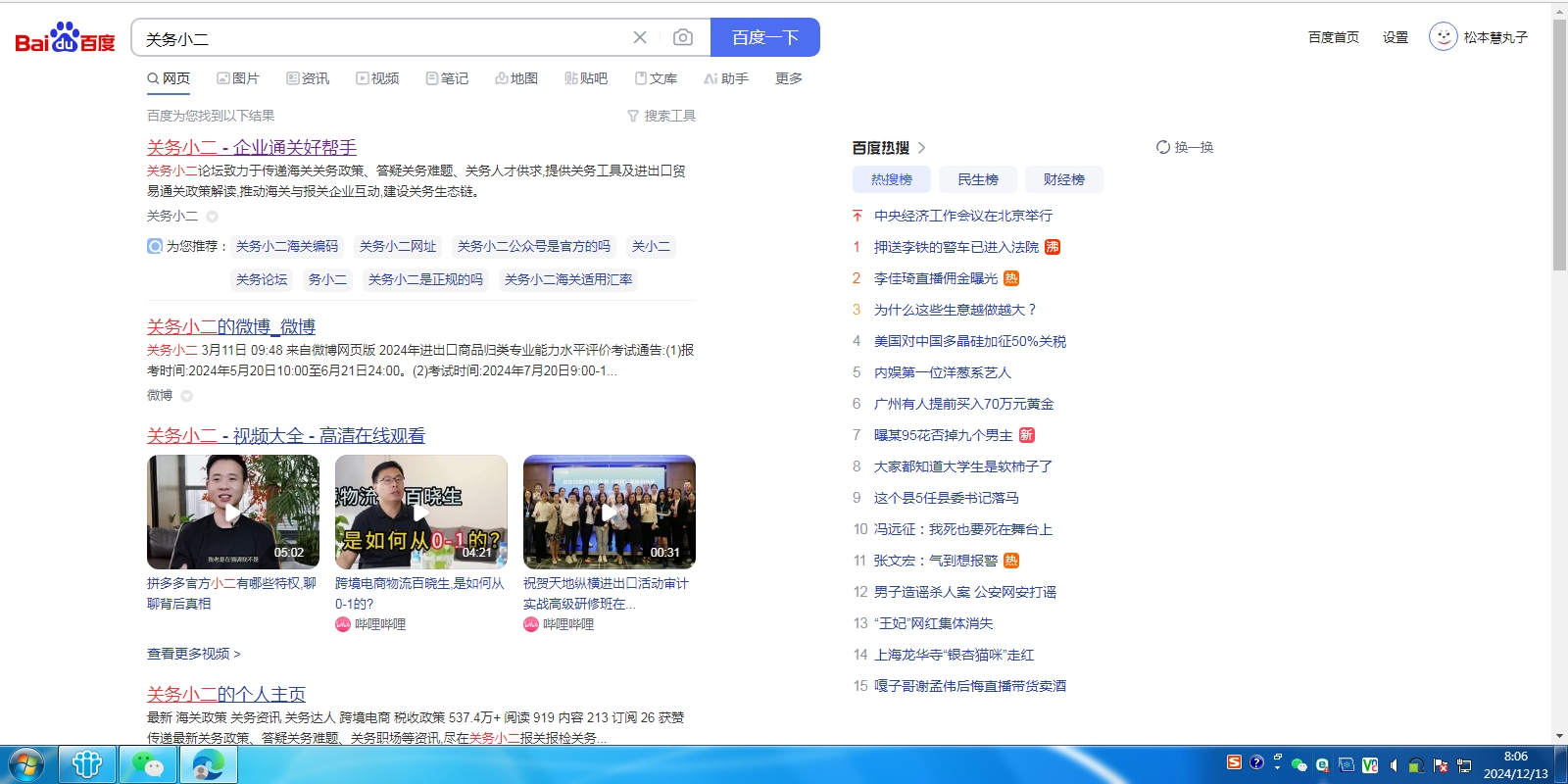Click 查看更多视频 link
Viewport: 1568px width, 784px height.
pyautogui.click(x=194, y=654)
